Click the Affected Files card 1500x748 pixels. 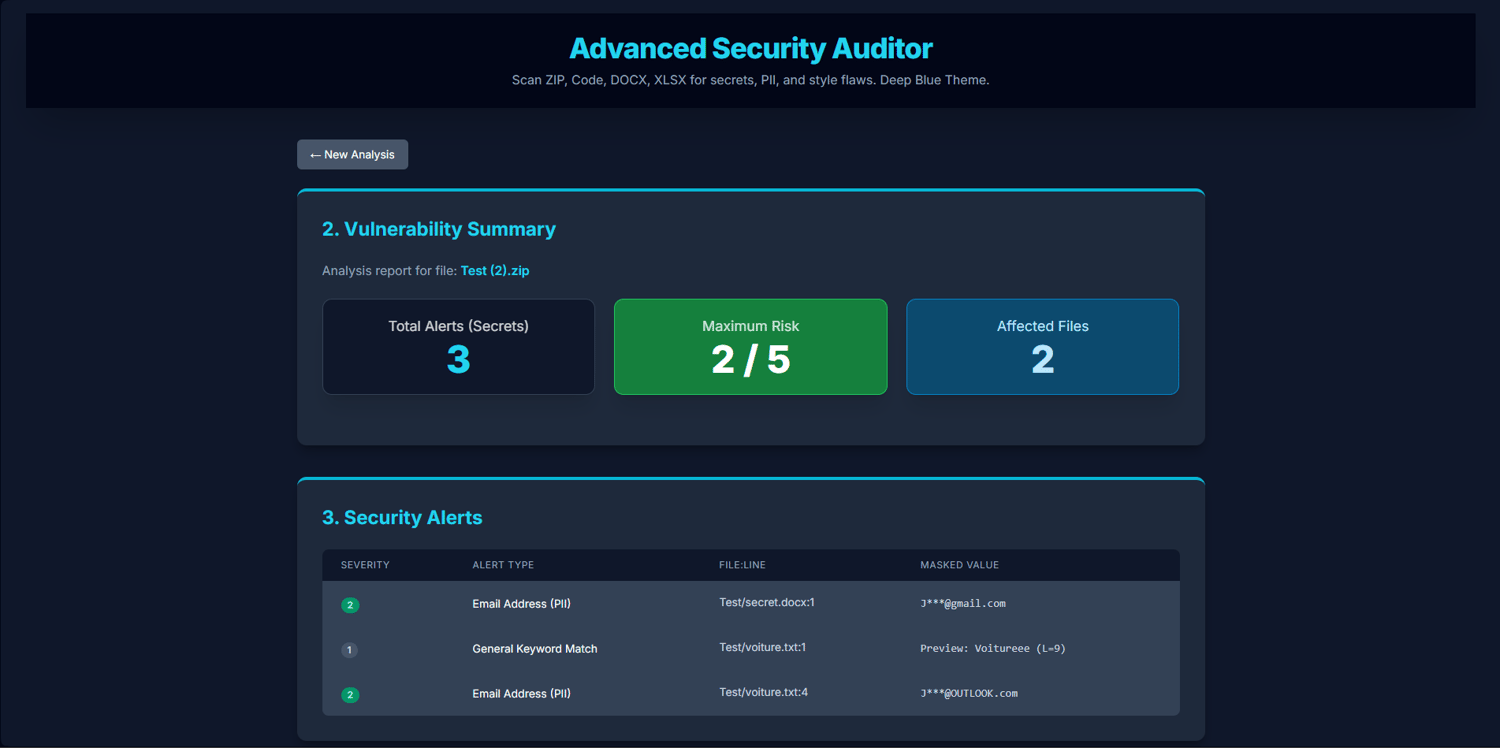click(1042, 347)
